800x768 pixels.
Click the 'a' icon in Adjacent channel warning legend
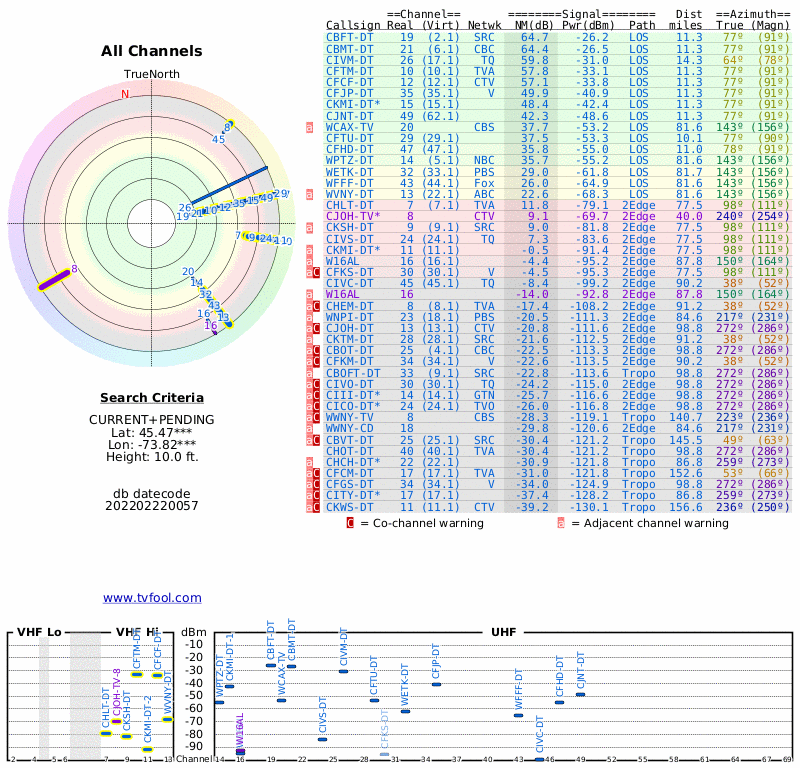pos(561,523)
